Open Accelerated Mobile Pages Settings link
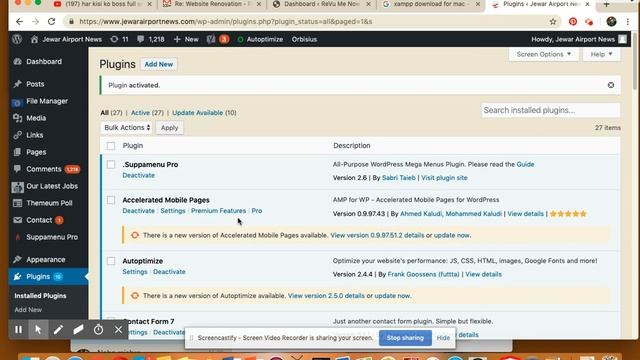Screen dimensions: 640x360 [x=173, y=211]
